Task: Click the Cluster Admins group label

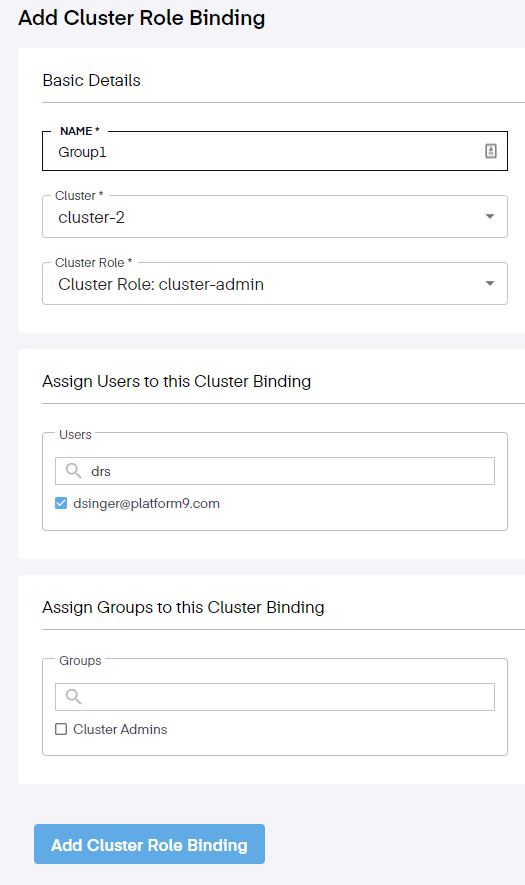Action: point(120,729)
